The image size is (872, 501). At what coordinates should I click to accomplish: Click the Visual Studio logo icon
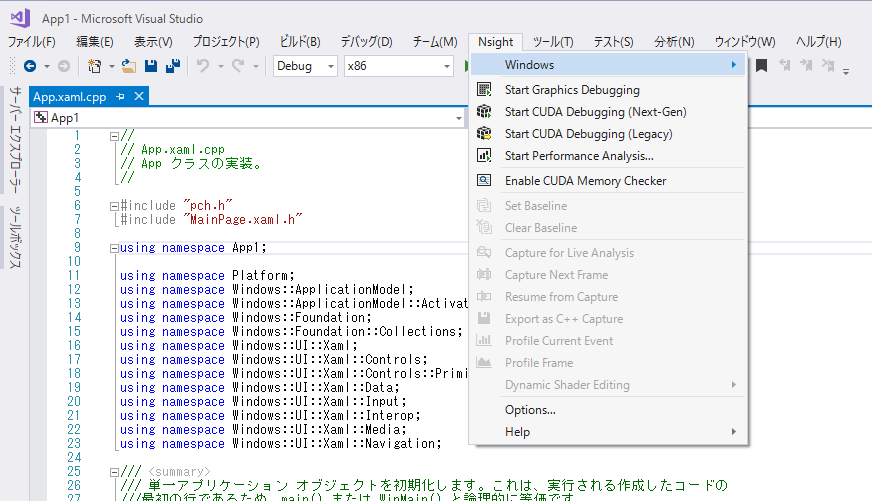21,18
